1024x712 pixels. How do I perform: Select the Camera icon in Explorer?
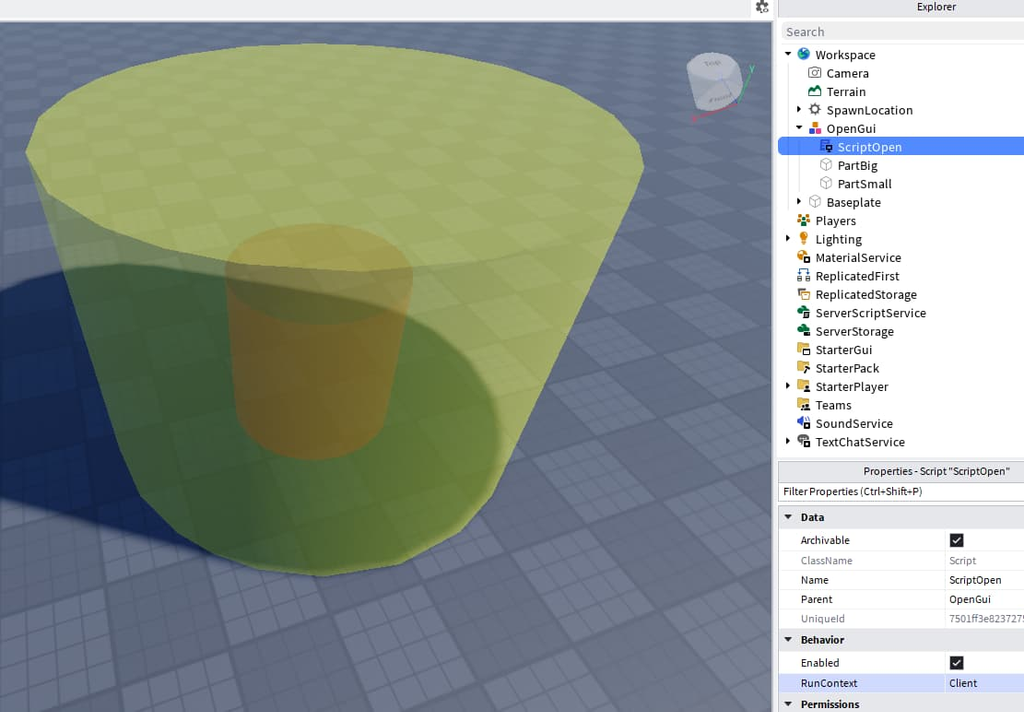(814, 73)
